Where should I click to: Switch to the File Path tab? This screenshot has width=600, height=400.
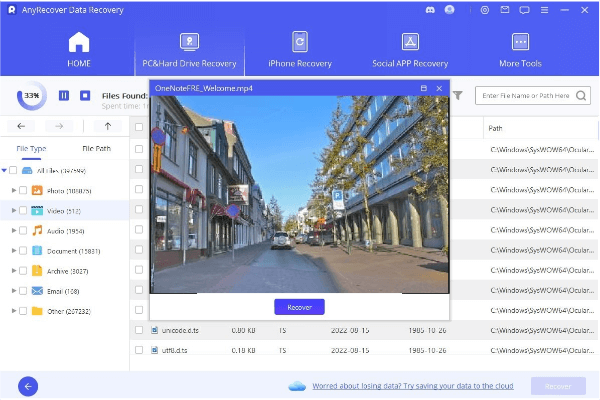97,148
